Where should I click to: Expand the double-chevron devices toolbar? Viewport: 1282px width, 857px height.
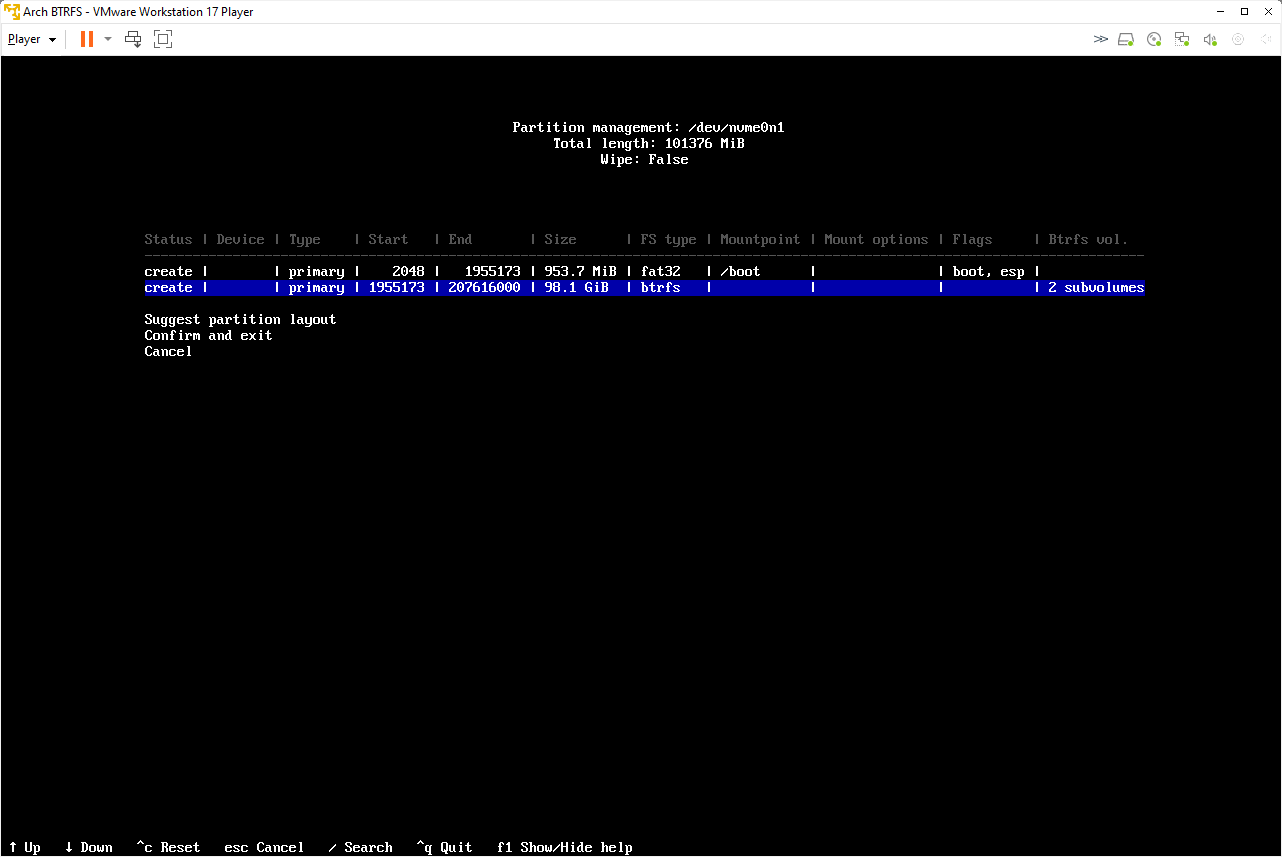tap(1100, 39)
